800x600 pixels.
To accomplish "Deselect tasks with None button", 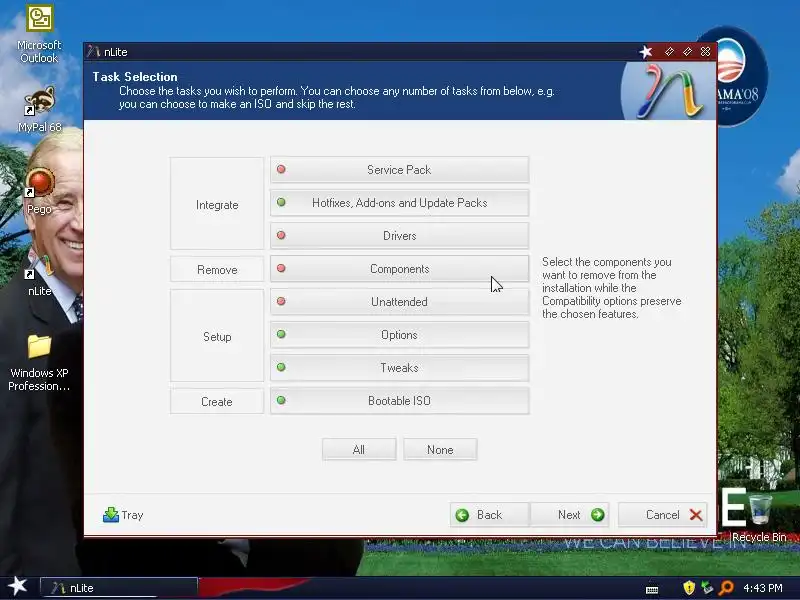I will (x=440, y=449).
